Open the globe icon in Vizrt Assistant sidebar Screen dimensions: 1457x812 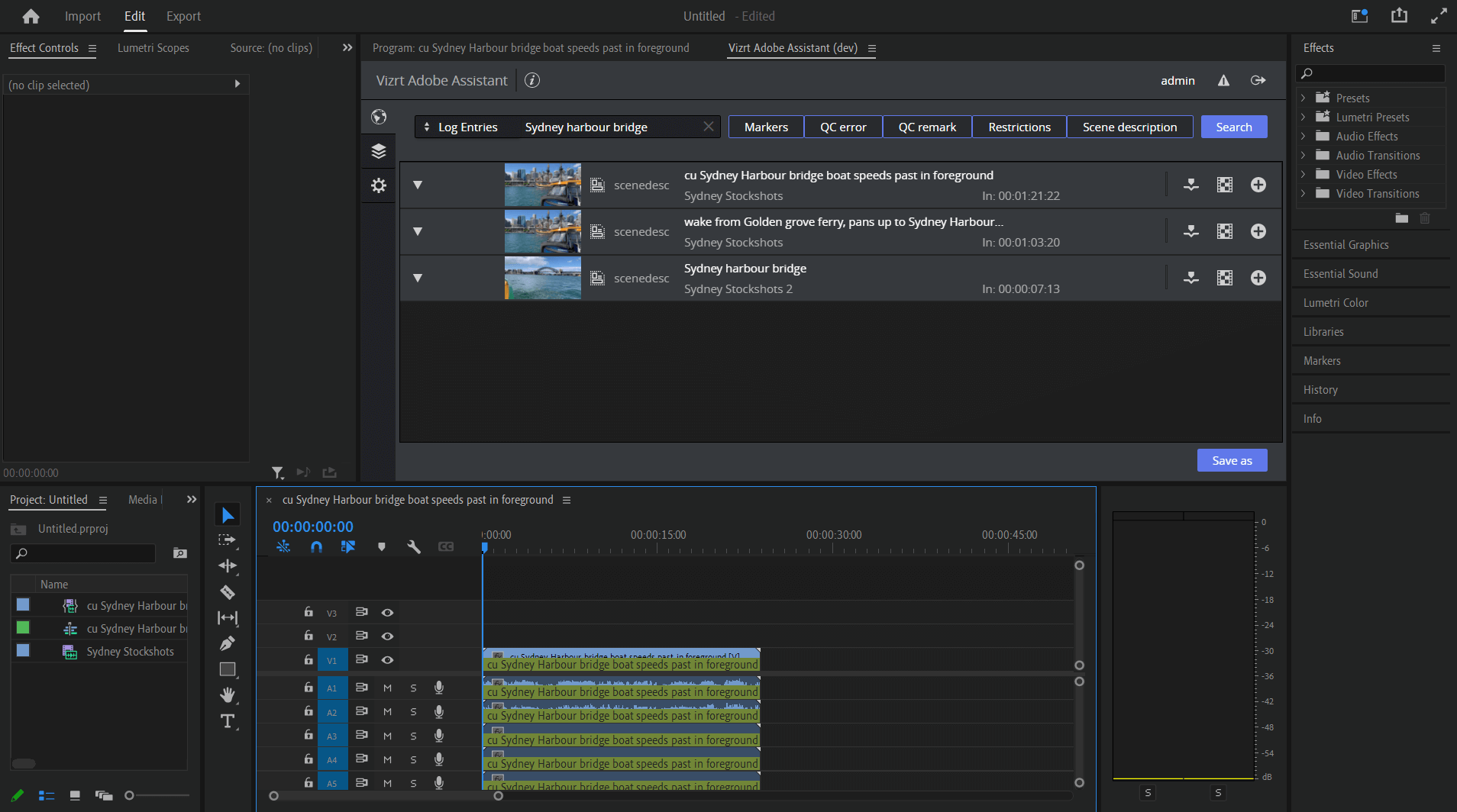coord(378,117)
